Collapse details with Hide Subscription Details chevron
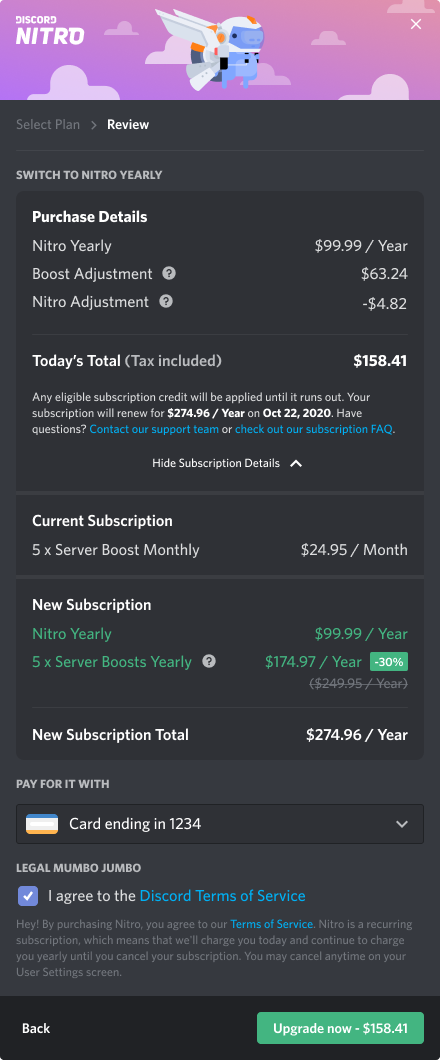 tap(296, 464)
